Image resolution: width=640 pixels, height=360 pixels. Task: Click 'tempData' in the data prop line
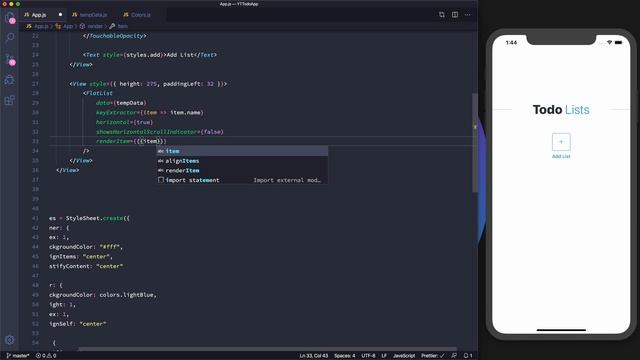click(x=130, y=103)
